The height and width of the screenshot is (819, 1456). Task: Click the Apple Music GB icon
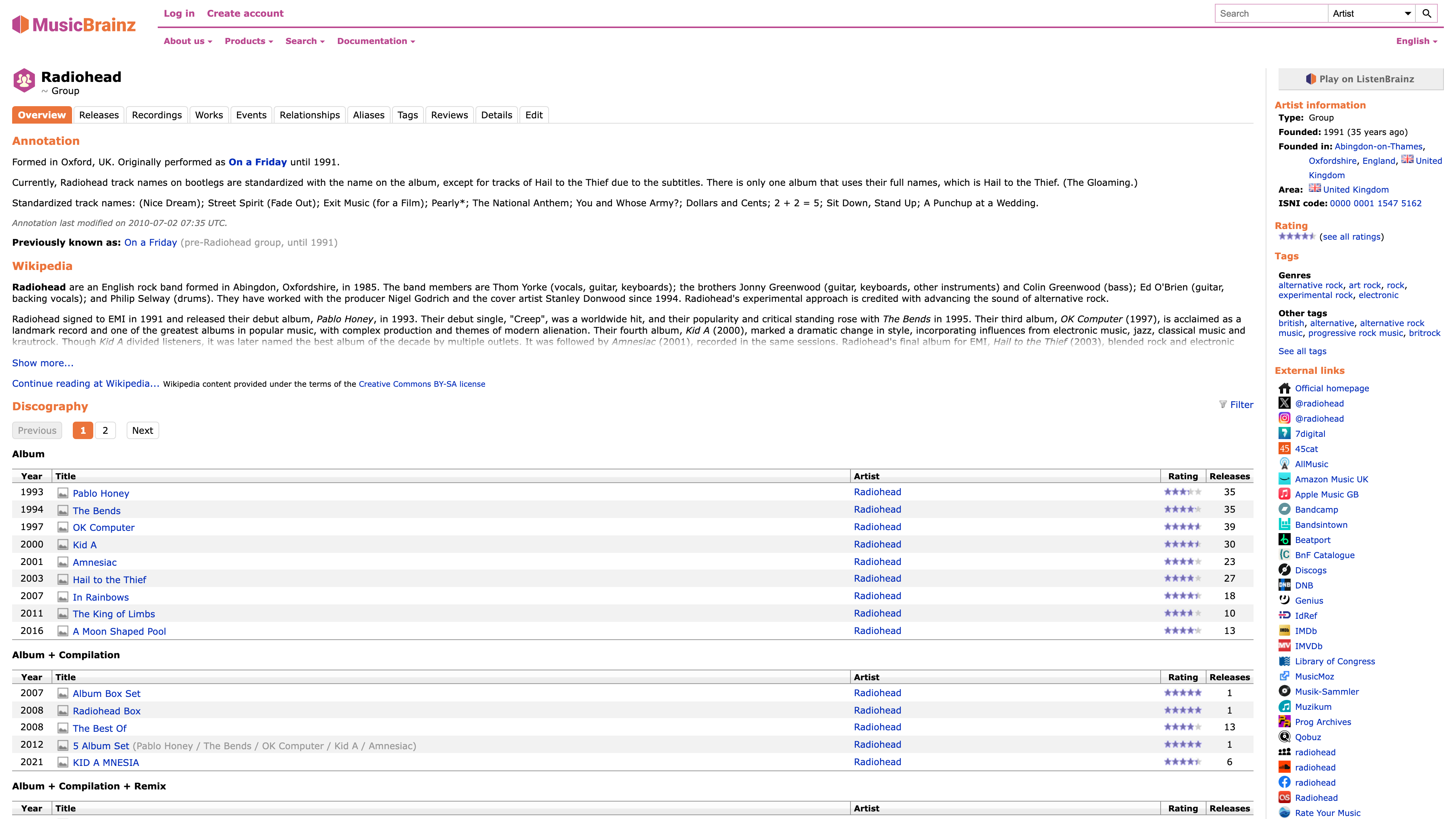coord(1284,494)
